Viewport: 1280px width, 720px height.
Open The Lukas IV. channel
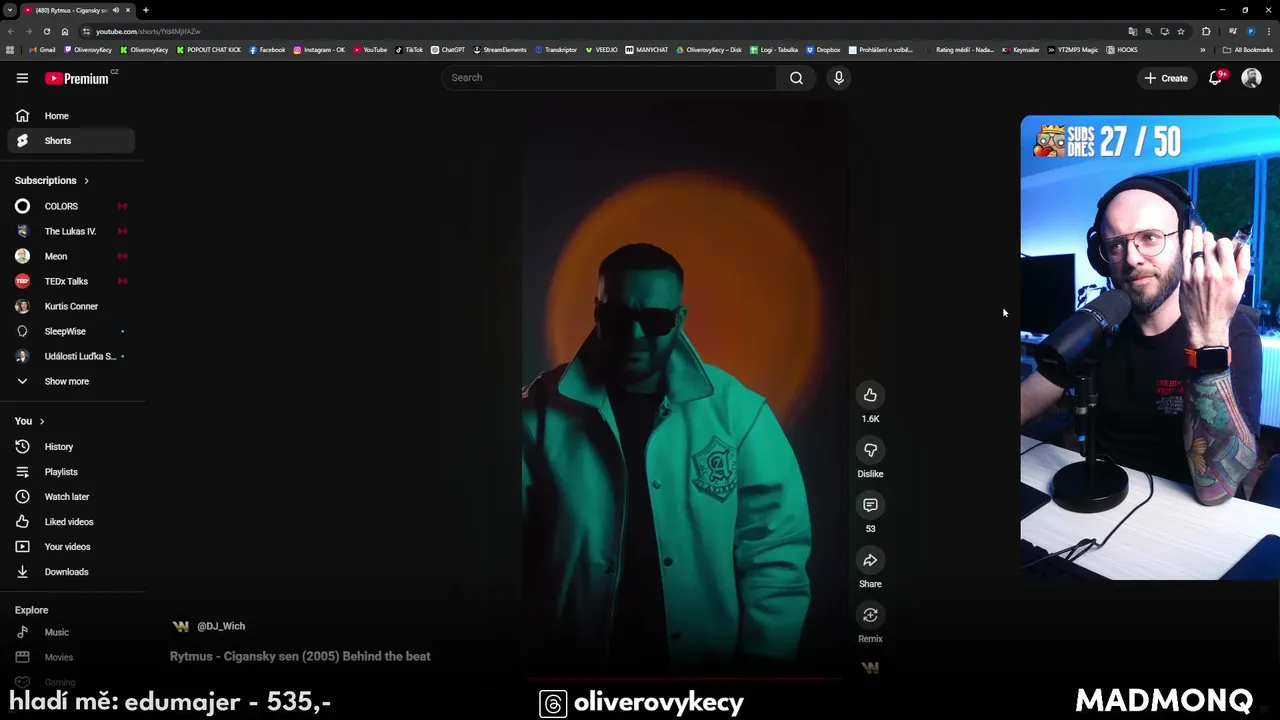click(x=71, y=231)
